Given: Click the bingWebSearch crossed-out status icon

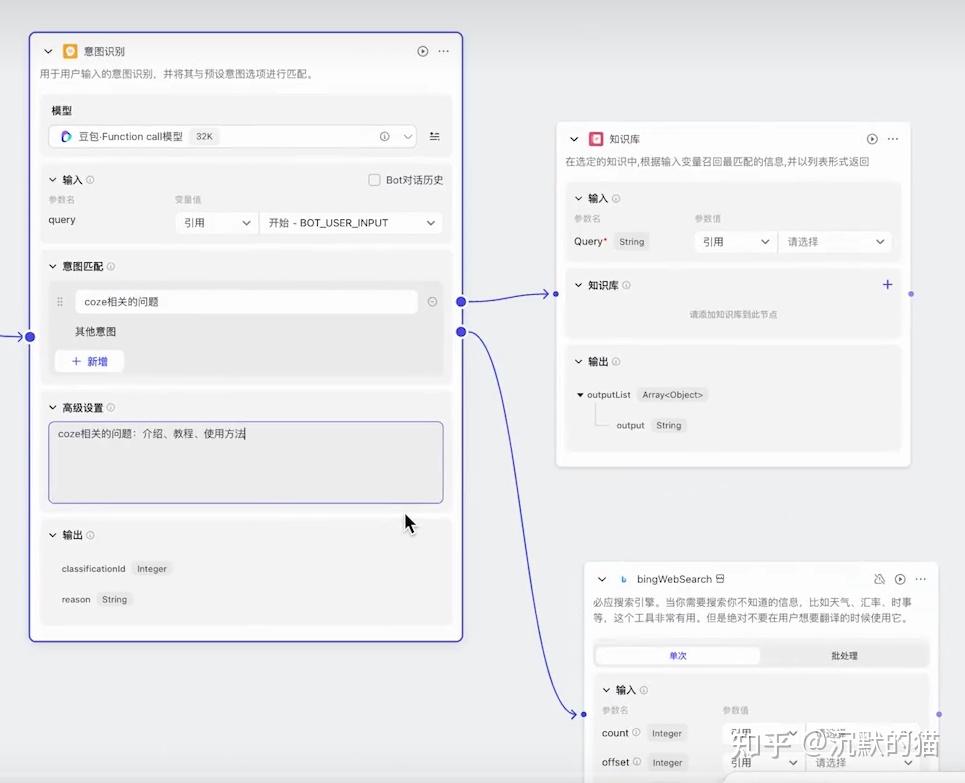Looking at the screenshot, I should [879, 579].
